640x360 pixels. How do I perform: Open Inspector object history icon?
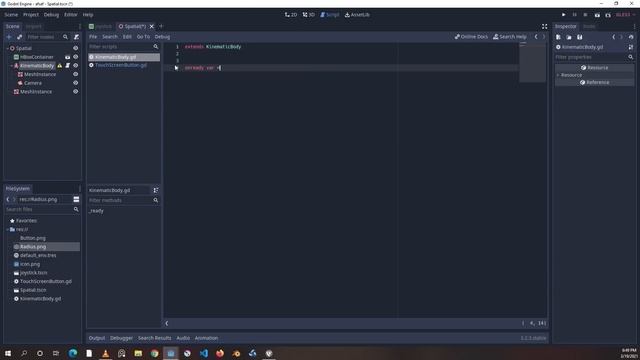pyautogui.click(x=631, y=37)
